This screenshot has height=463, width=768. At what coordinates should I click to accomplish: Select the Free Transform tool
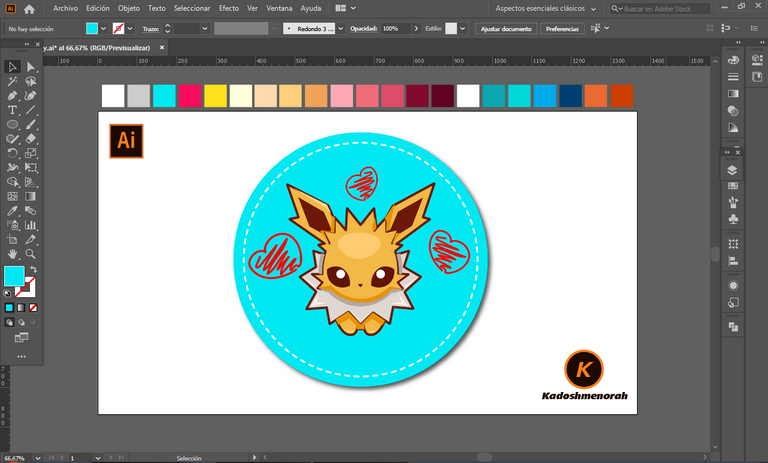pyautogui.click(x=30, y=168)
